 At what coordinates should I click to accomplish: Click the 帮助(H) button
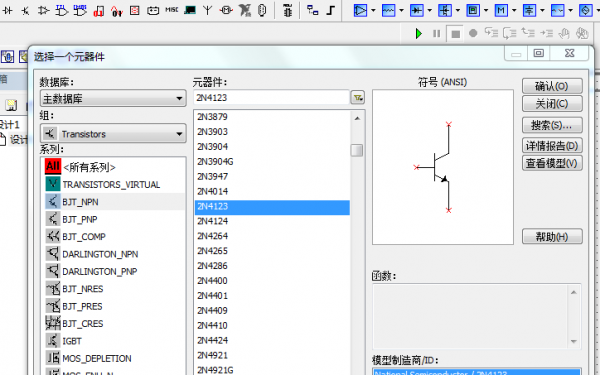(552, 236)
